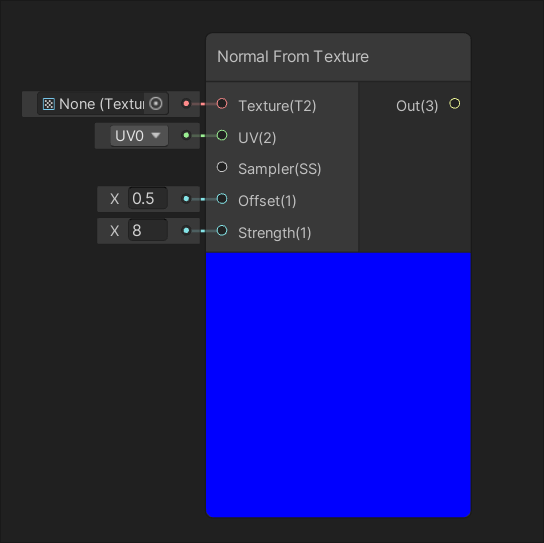Click the cyan dot beside Offset field

(x=186, y=199)
